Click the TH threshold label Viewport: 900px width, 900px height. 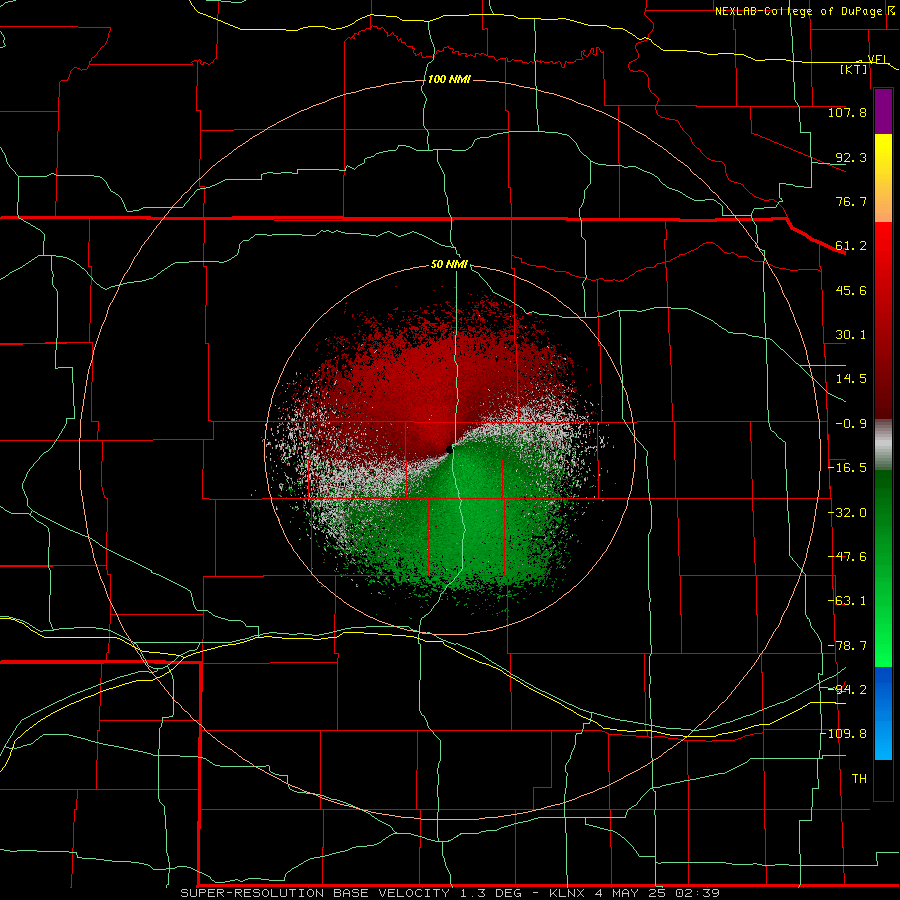pos(859,779)
